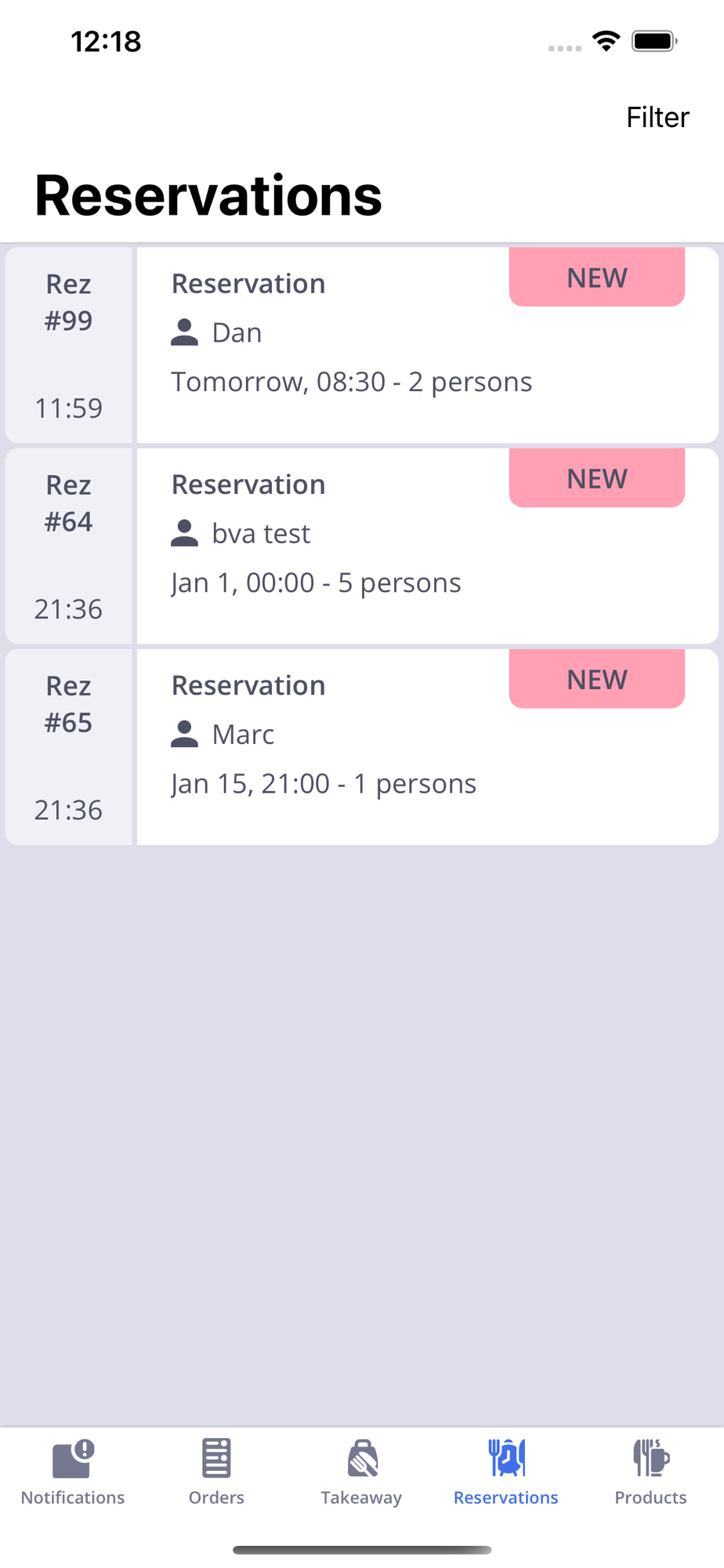Open the Products cup icon

click(x=650, y=1458)
